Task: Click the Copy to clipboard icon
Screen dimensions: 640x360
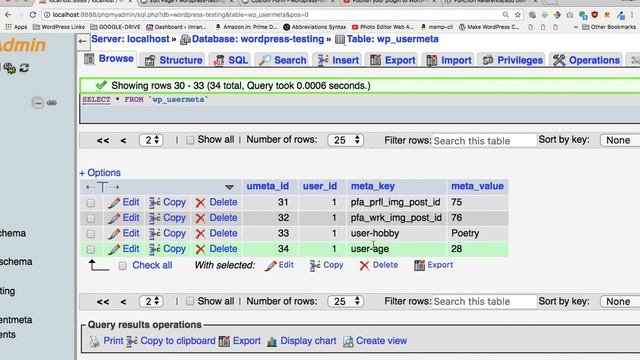Action: coord(131,341)
